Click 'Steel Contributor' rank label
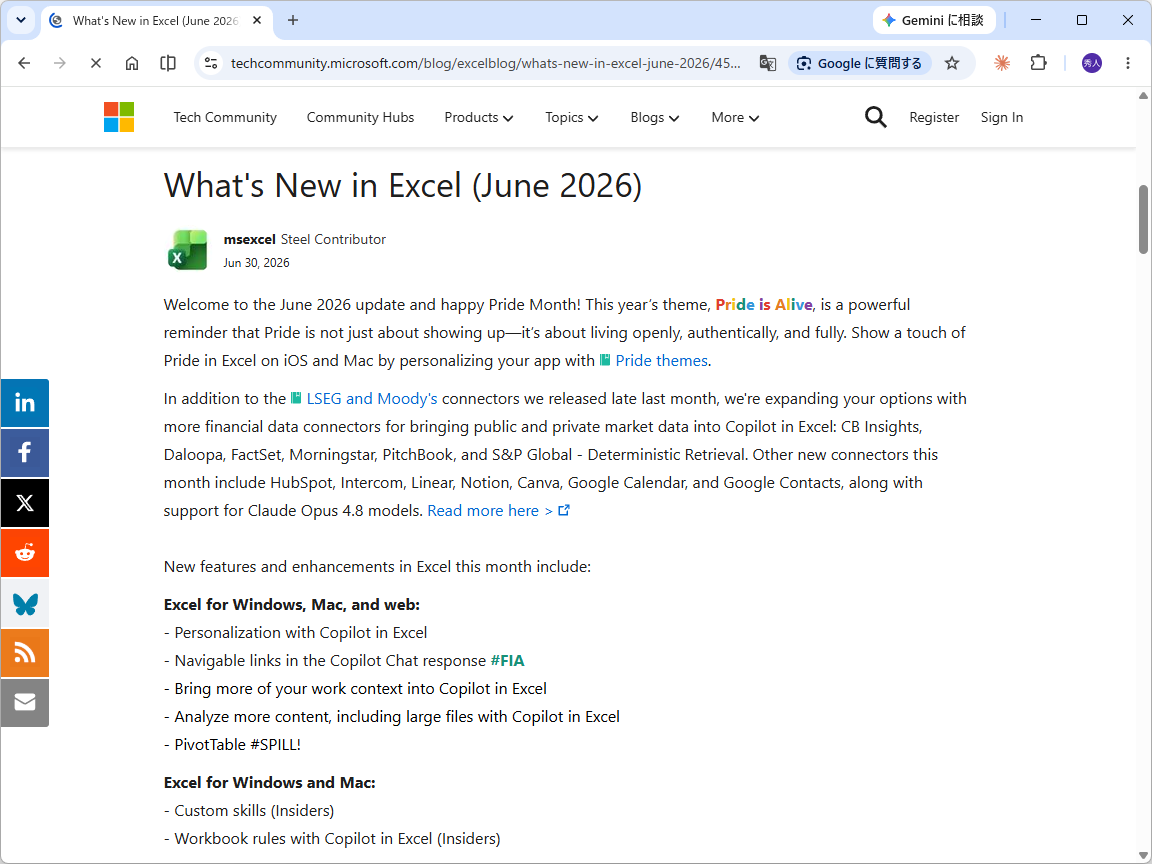Screen dimensions: 1152x864 click(x=333, y=240)
